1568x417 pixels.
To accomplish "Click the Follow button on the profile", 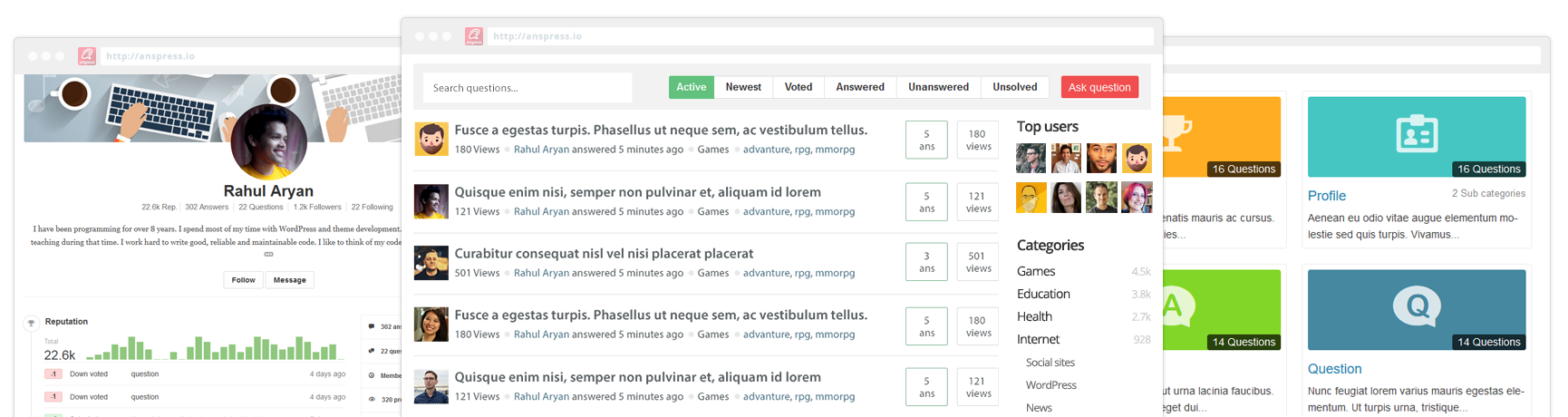I will (243, 280).
